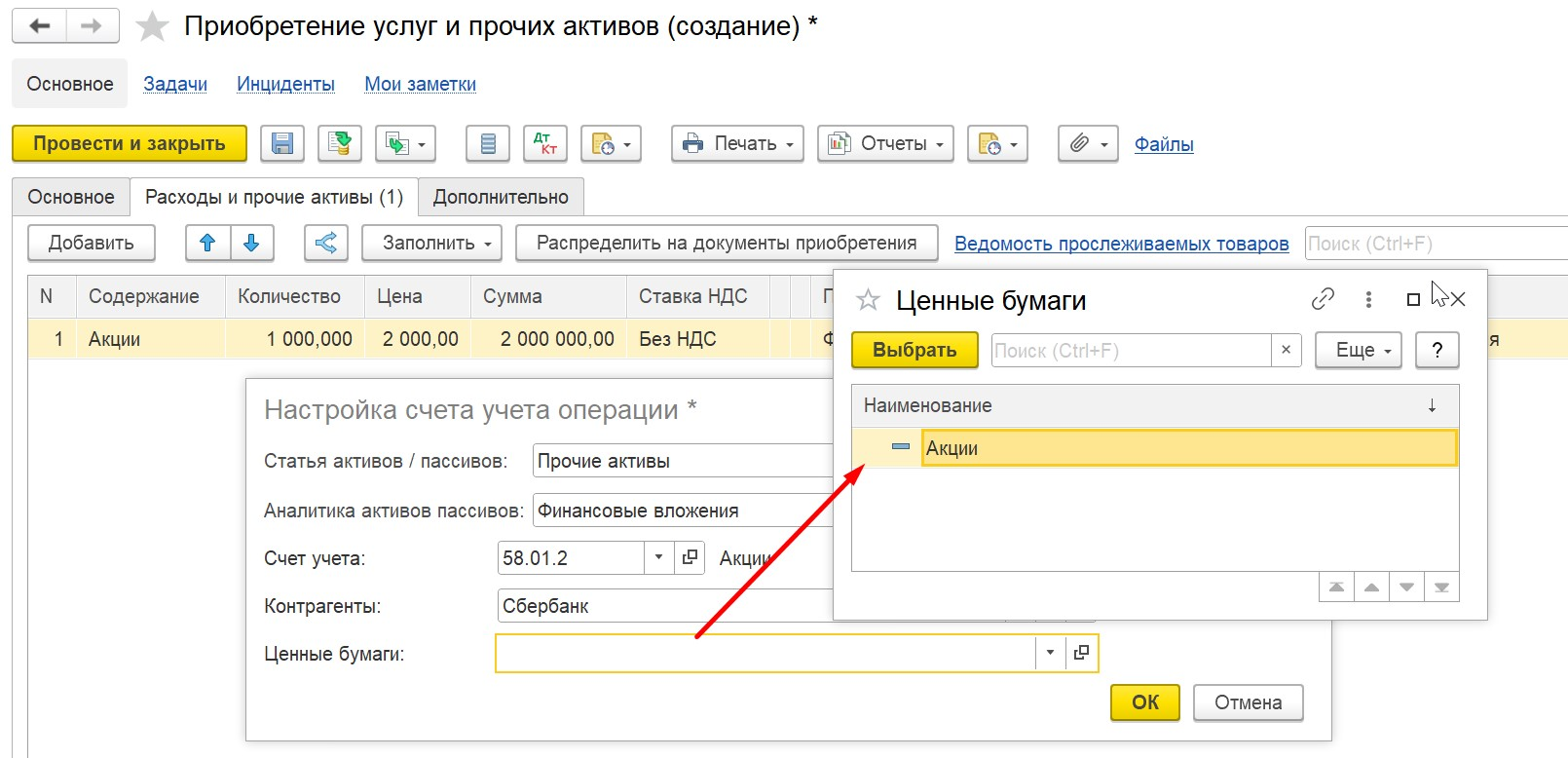Add document to favorites with gray star
The width and height of the screenshot is (1568, 758).
[x=152, y=26]
